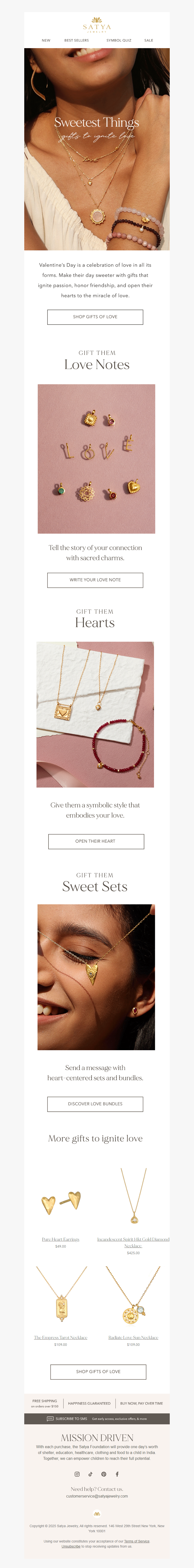Click DISCOVER LOVE BUNDLES button
Screen dimensions: 194x1568
coord(95,1104)
